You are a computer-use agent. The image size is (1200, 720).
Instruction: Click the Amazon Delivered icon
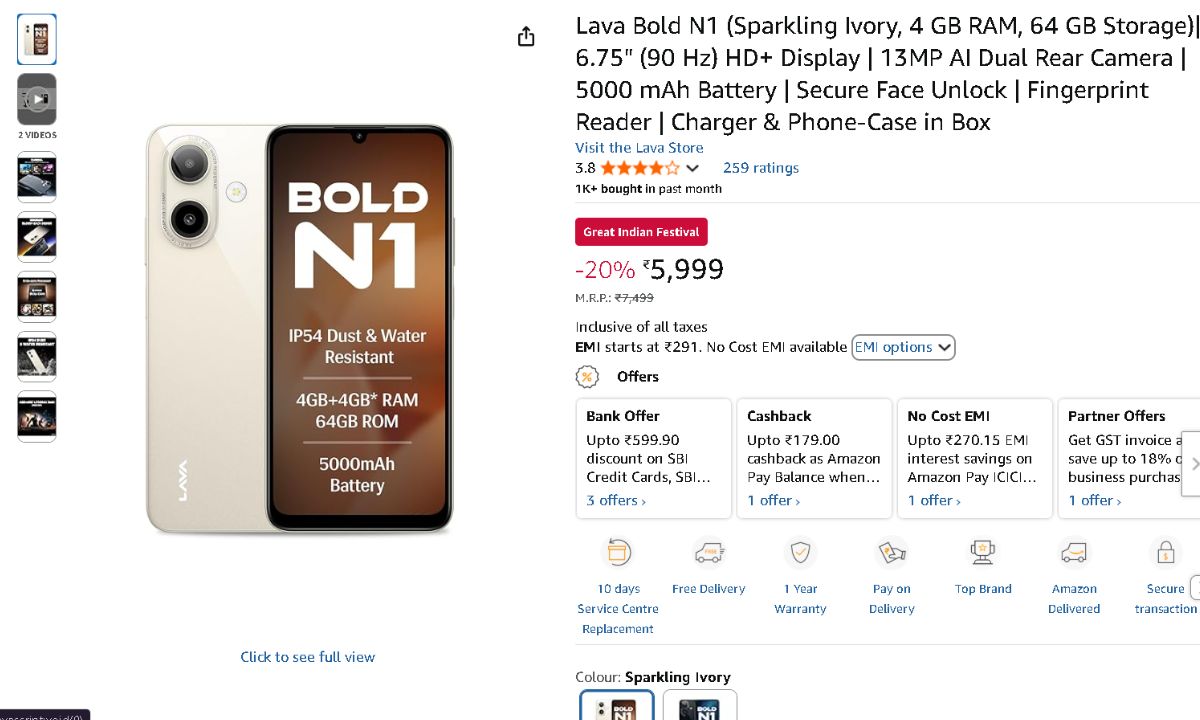click(x=1074, y=552)
